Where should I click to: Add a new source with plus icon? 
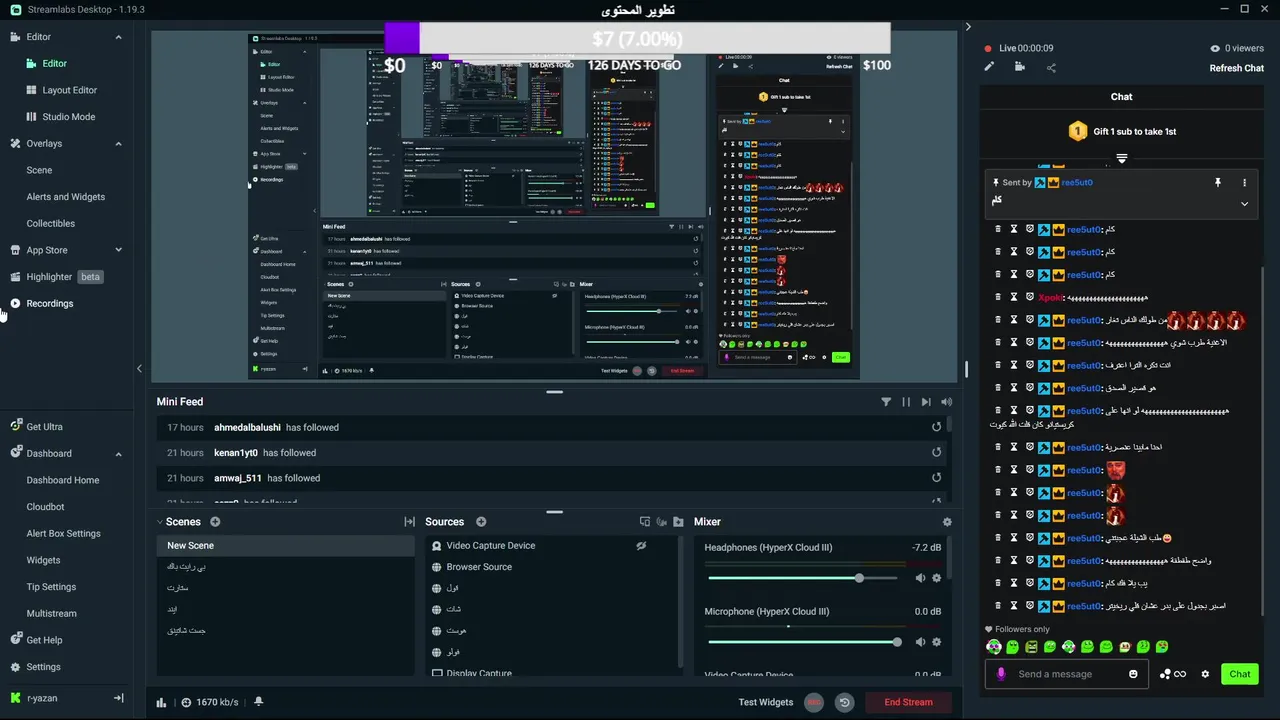(x=481, y=522)
